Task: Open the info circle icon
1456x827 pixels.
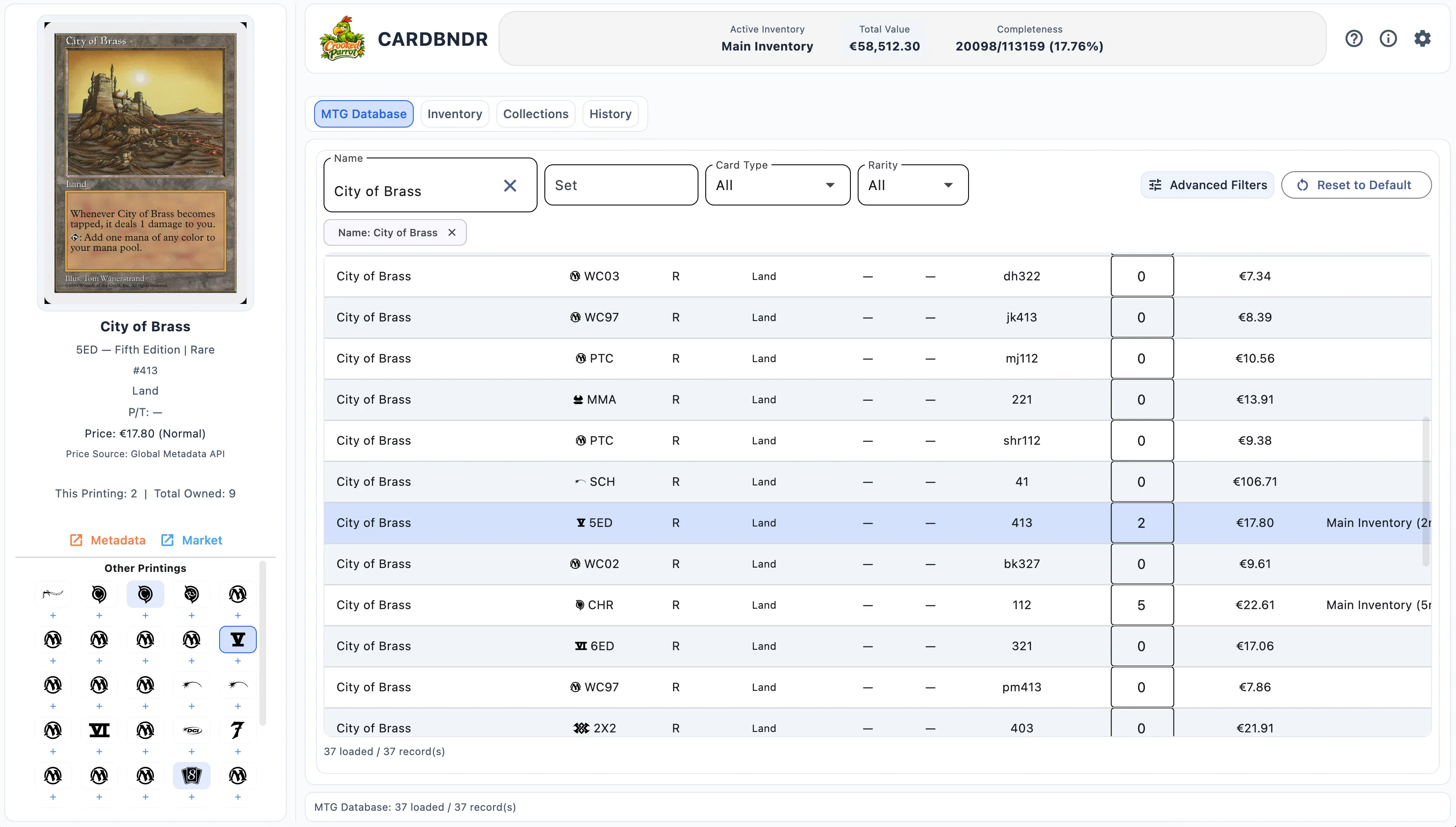Action: (x=1388, y=39)
